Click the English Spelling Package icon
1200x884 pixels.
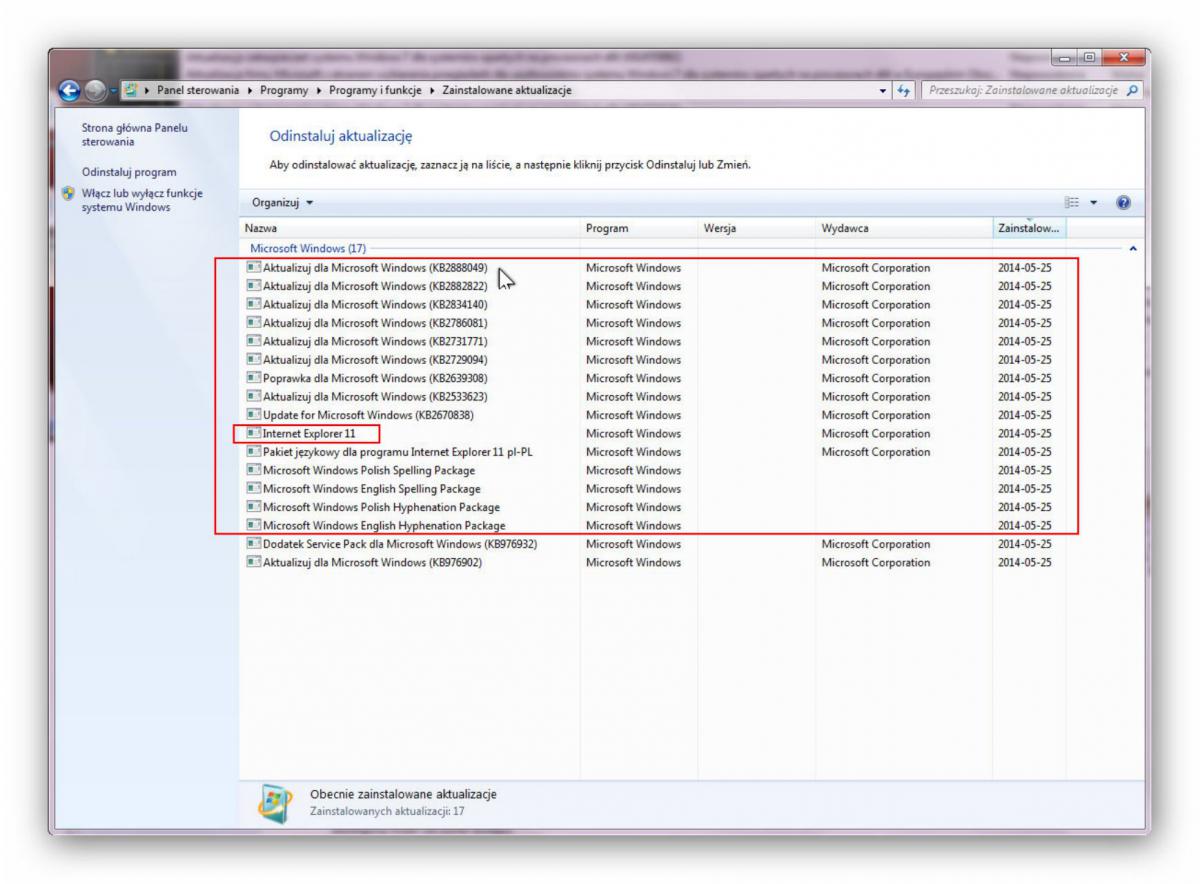pyautogui.click(x=253, y=489)
